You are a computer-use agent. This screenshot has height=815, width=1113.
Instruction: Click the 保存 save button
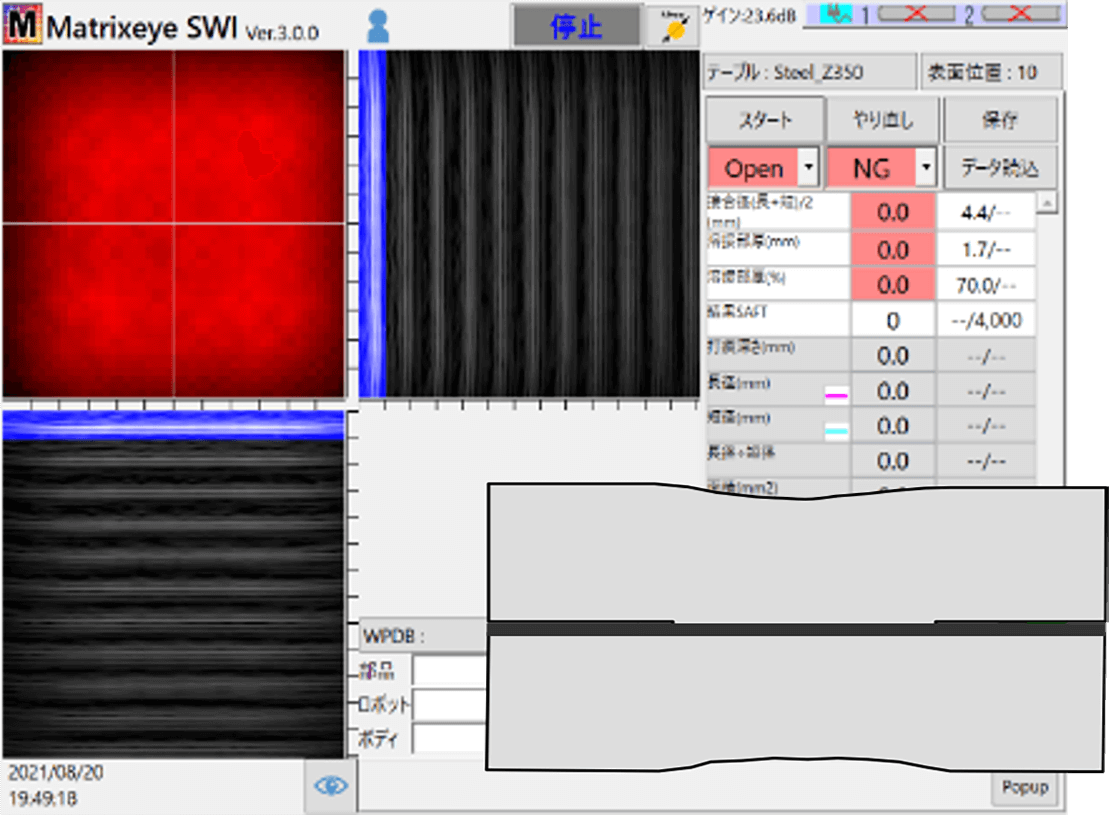point(1000,121)
